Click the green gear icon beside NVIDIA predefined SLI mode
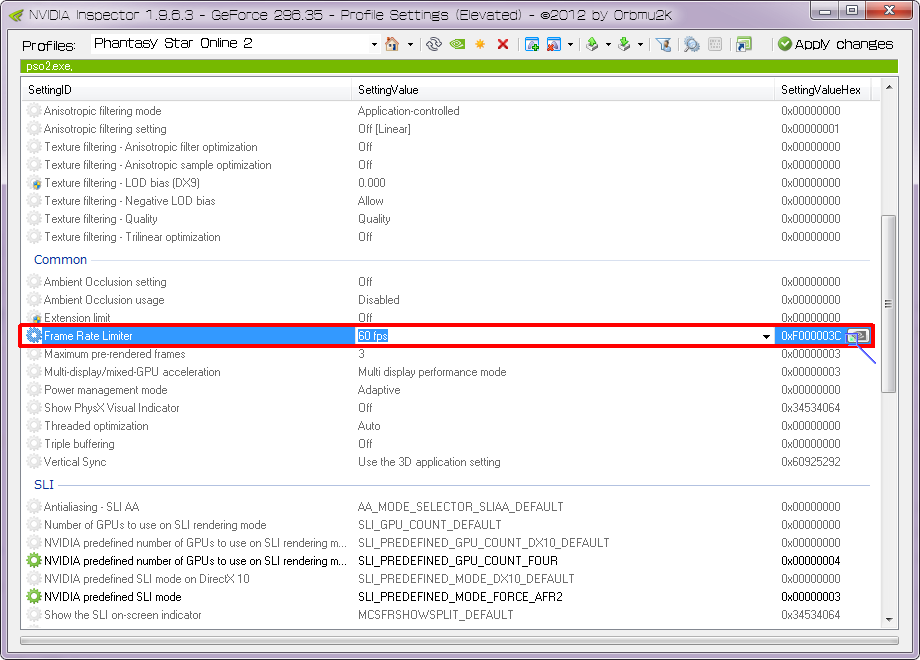920x660 pixels. [x=34, y=597]
